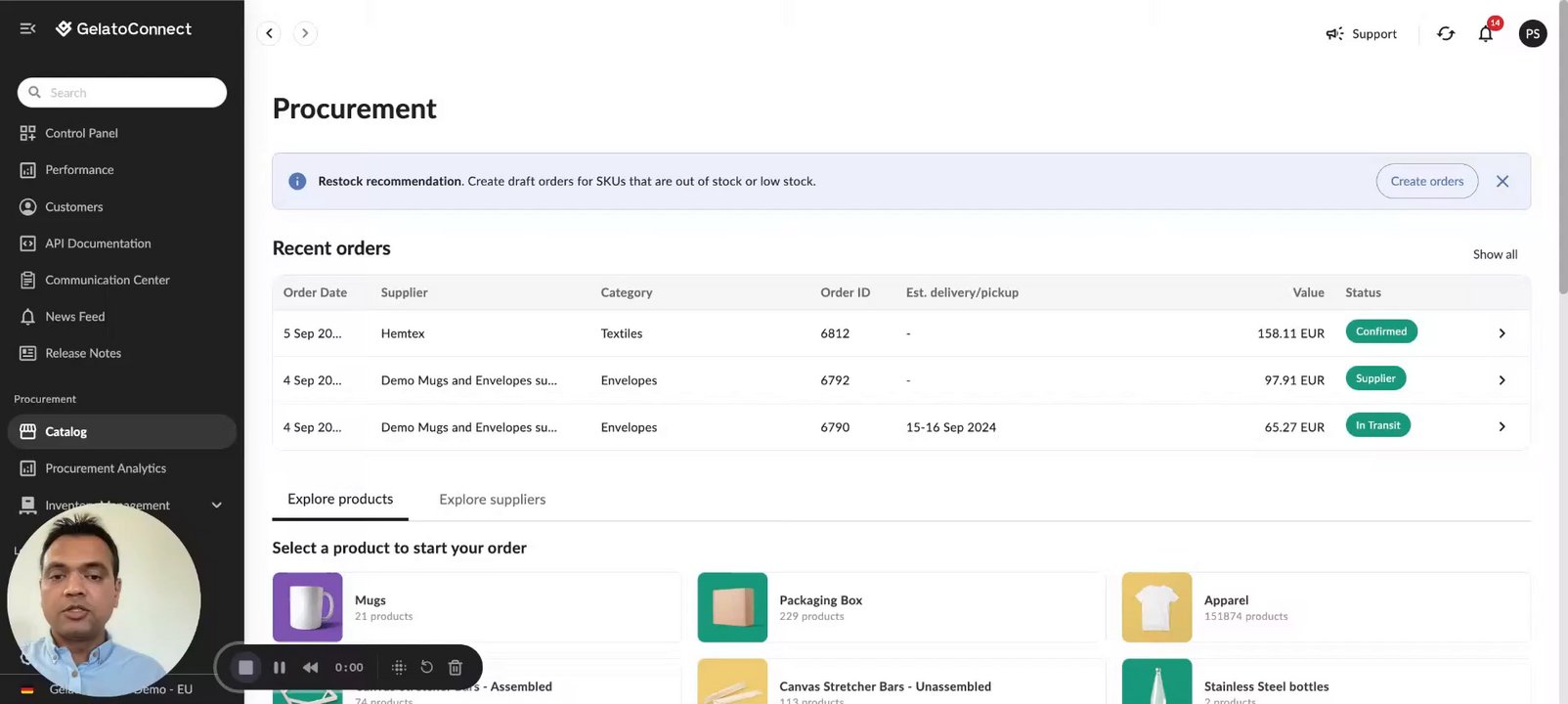Click the sync refresh icon

pos(1446,34)
